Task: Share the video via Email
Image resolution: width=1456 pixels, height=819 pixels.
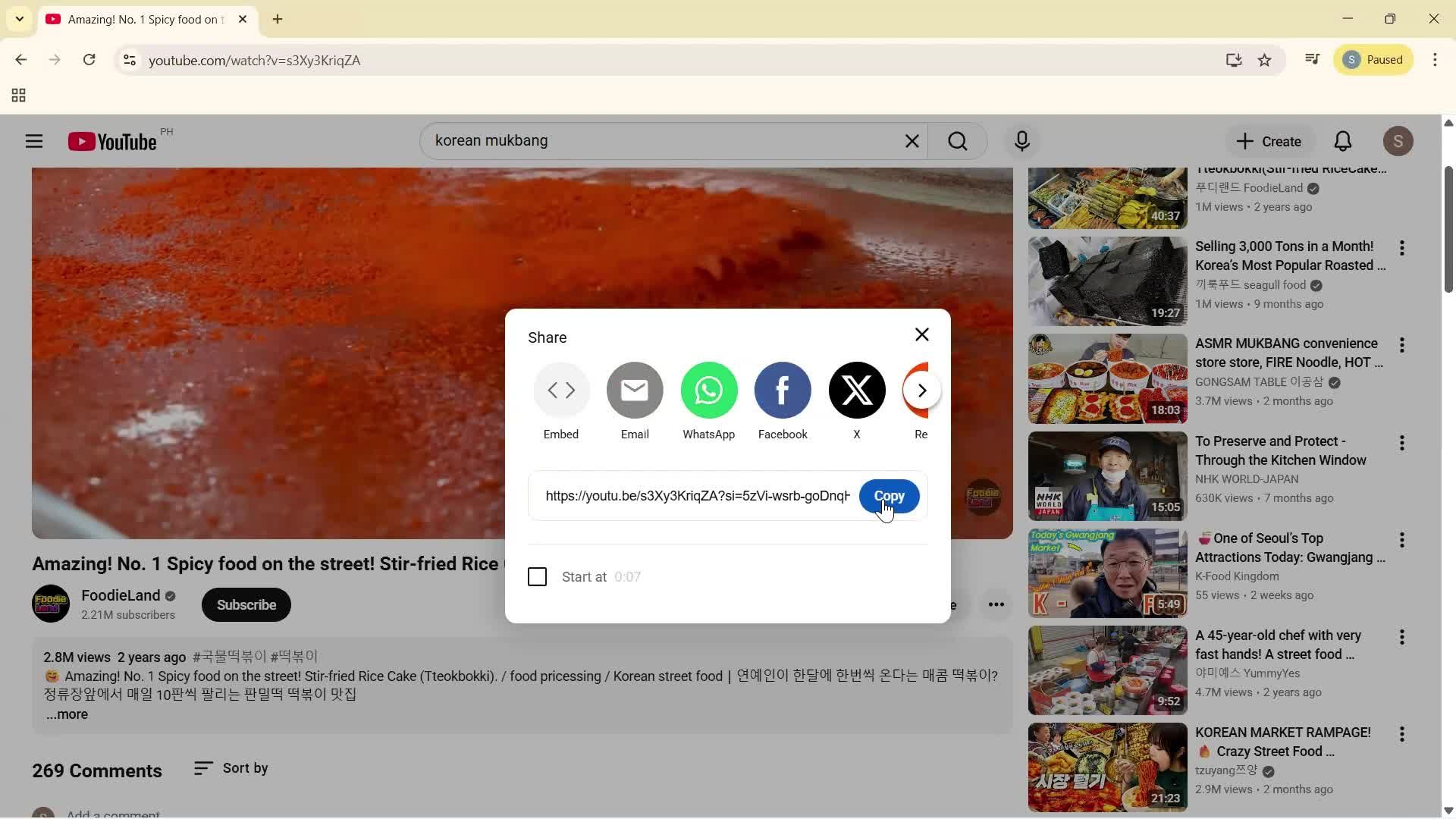Action: click(635, 390)
